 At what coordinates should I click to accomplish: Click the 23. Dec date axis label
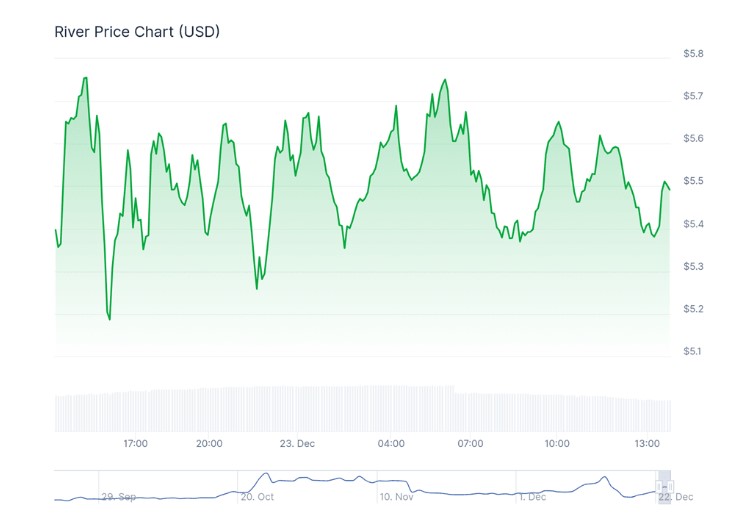[297, 443]
